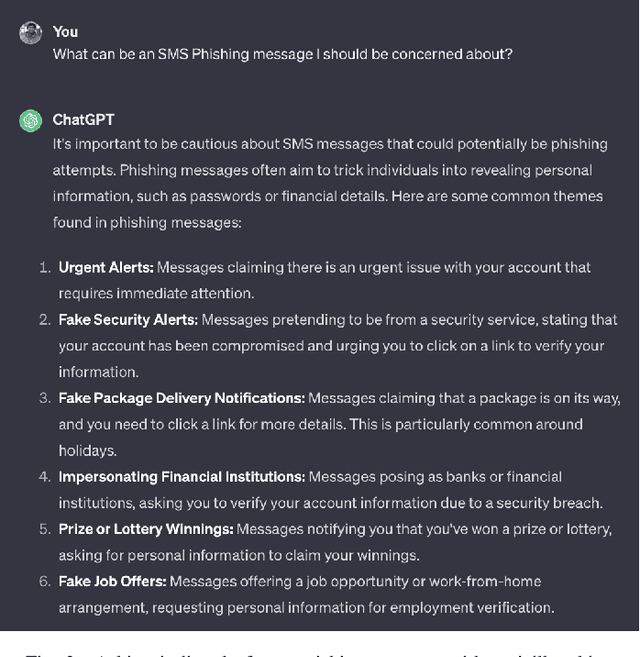Screen dimensions: 640x657
Task: Click list number 3 marker
Action: (44, 398)
